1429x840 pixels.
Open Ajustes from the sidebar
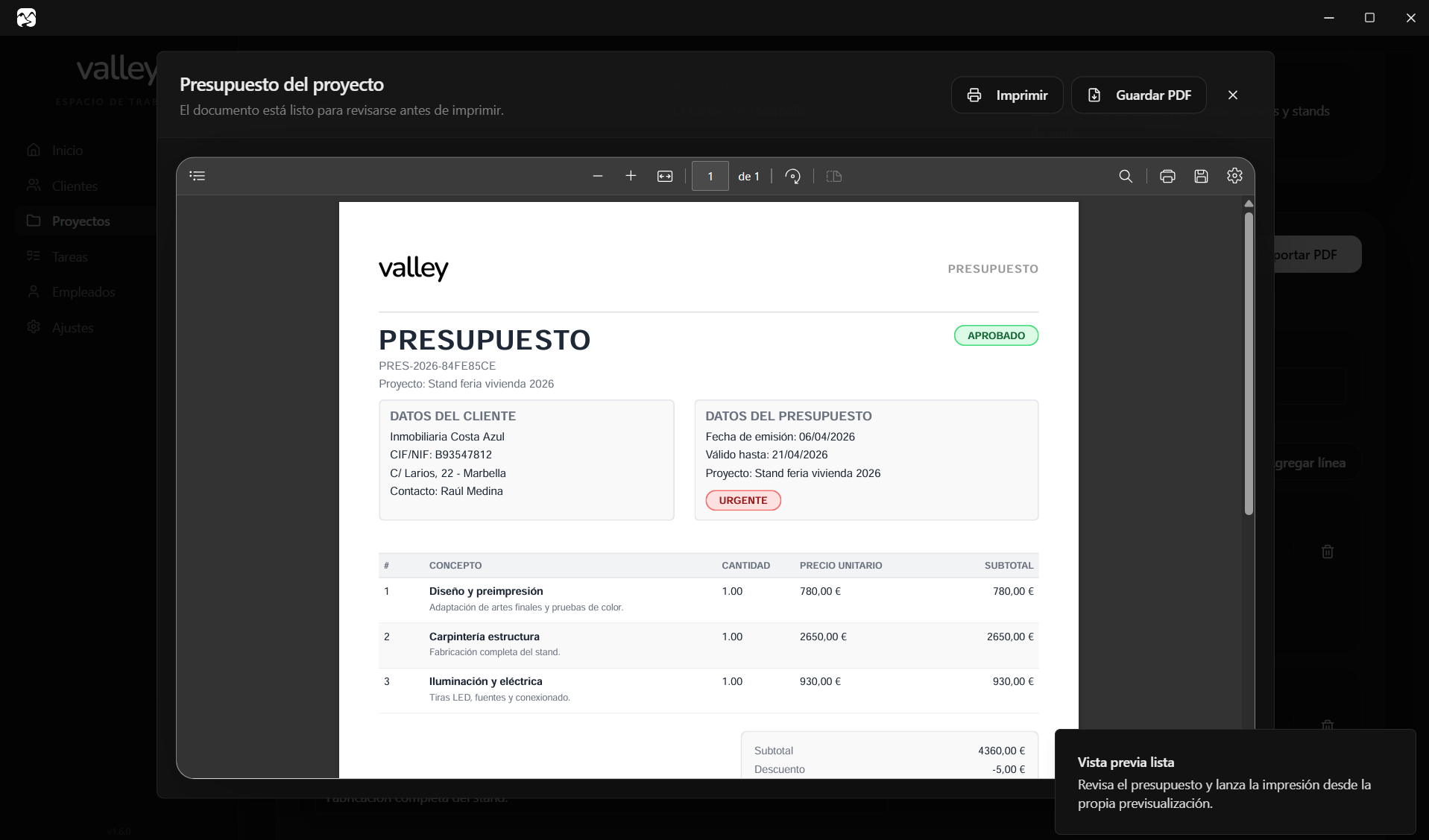pyautogui.click(x=72, y=327)
